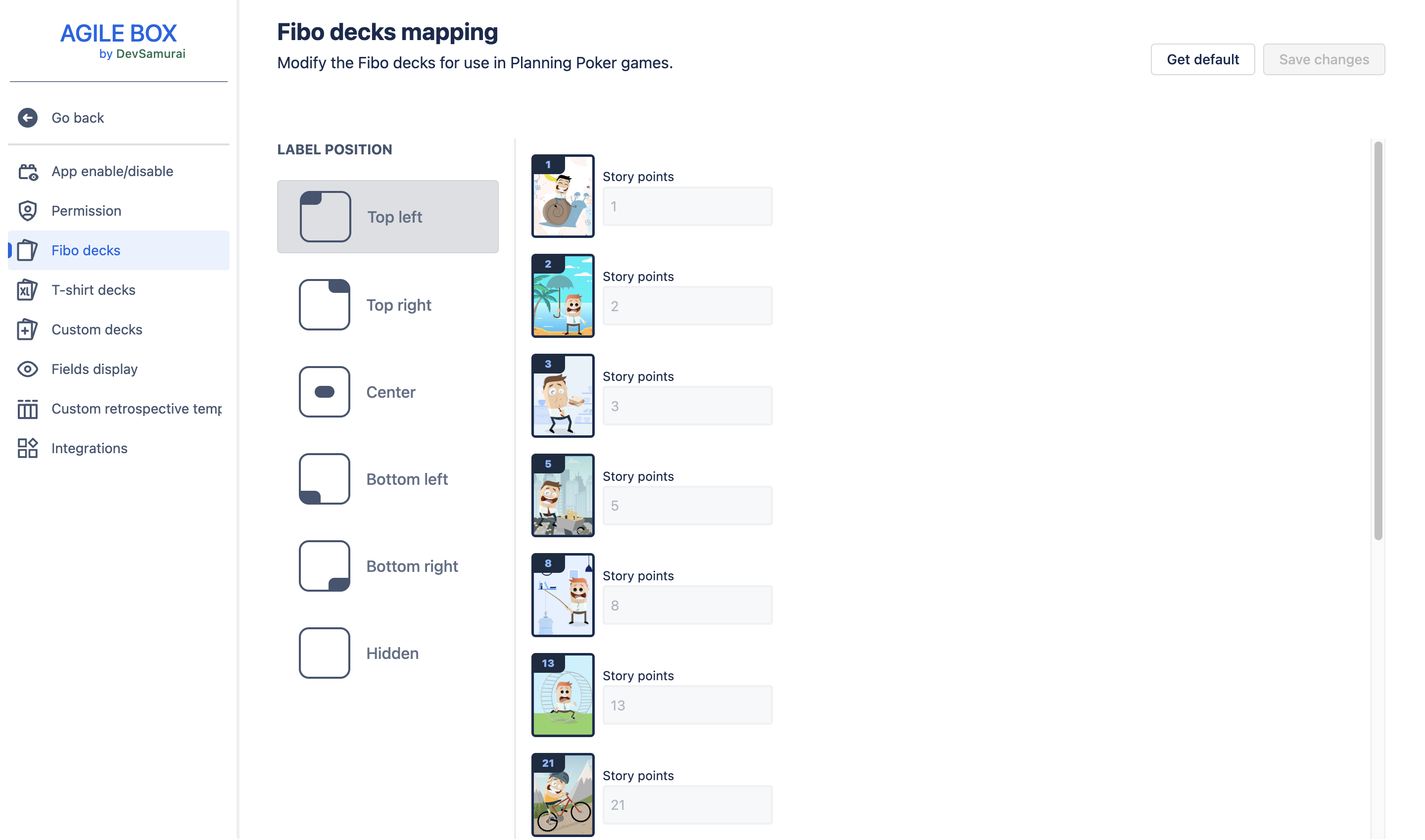Viewport: 1425px width, 840px height.
Task: Click the Story points field for card 5
Action: point(688,506)
